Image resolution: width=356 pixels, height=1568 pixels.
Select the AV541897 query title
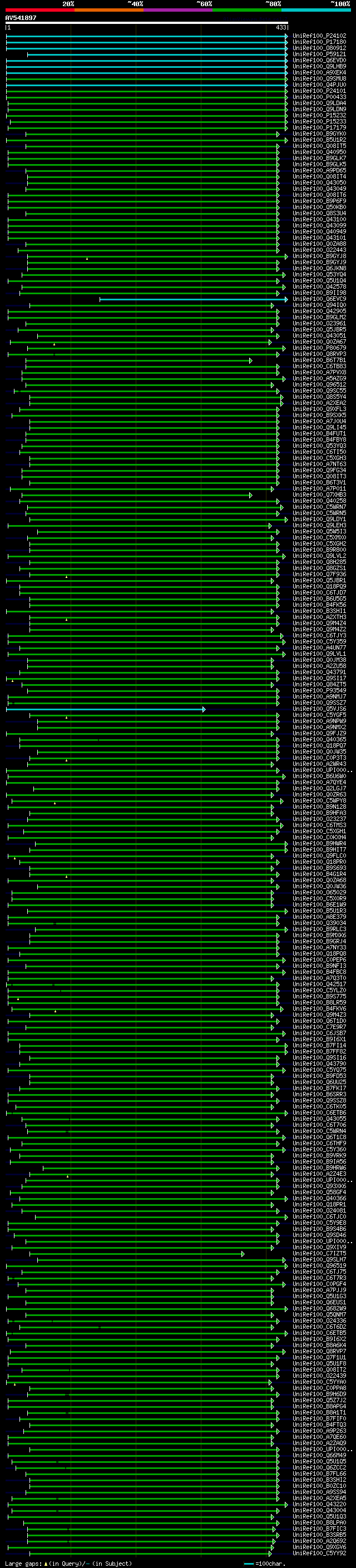coord(21,18)
